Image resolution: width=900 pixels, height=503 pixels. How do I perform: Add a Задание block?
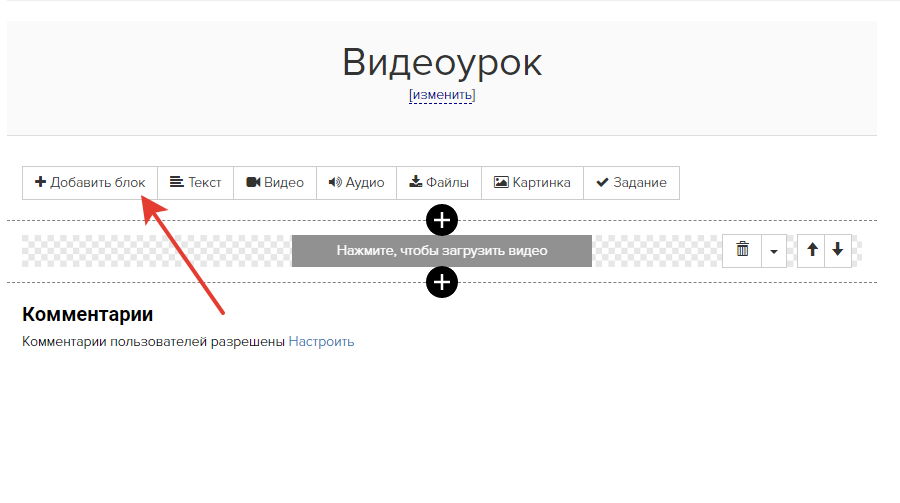pos(631,183)
